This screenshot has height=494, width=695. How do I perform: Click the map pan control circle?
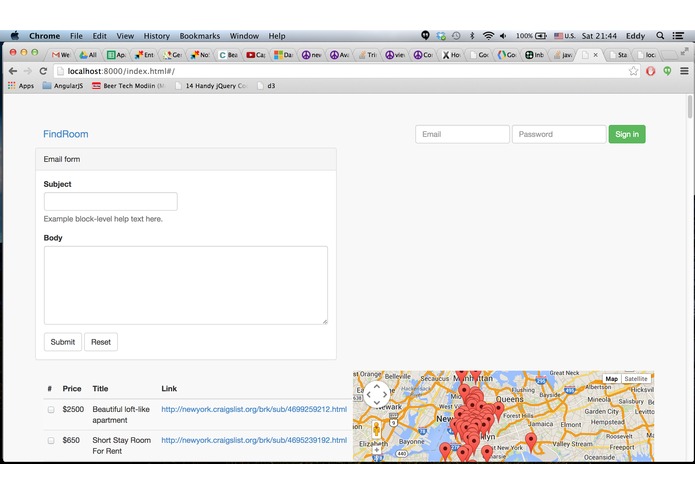377,394
